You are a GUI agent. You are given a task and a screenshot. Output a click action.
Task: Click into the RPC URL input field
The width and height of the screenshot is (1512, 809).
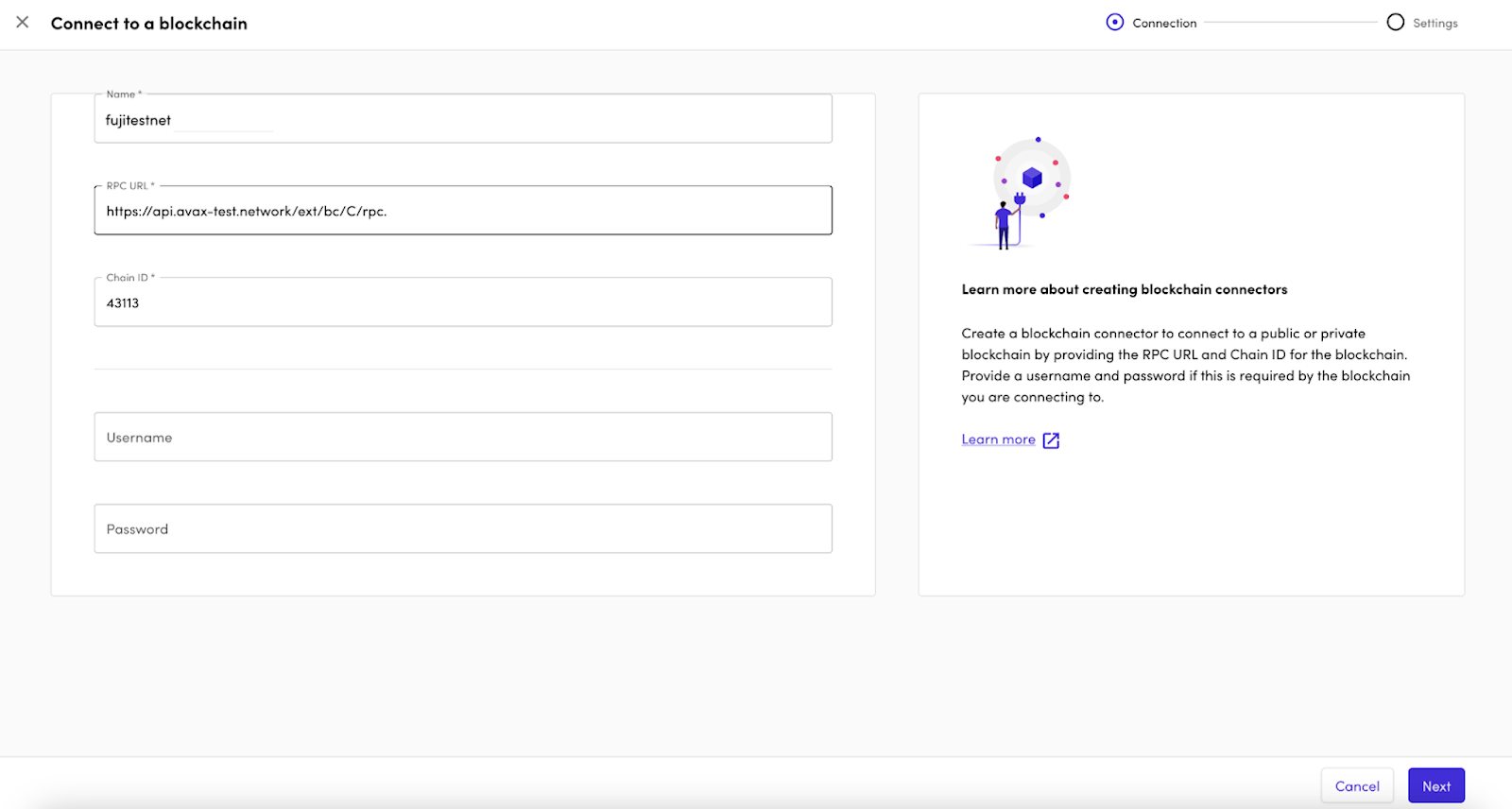463,211
